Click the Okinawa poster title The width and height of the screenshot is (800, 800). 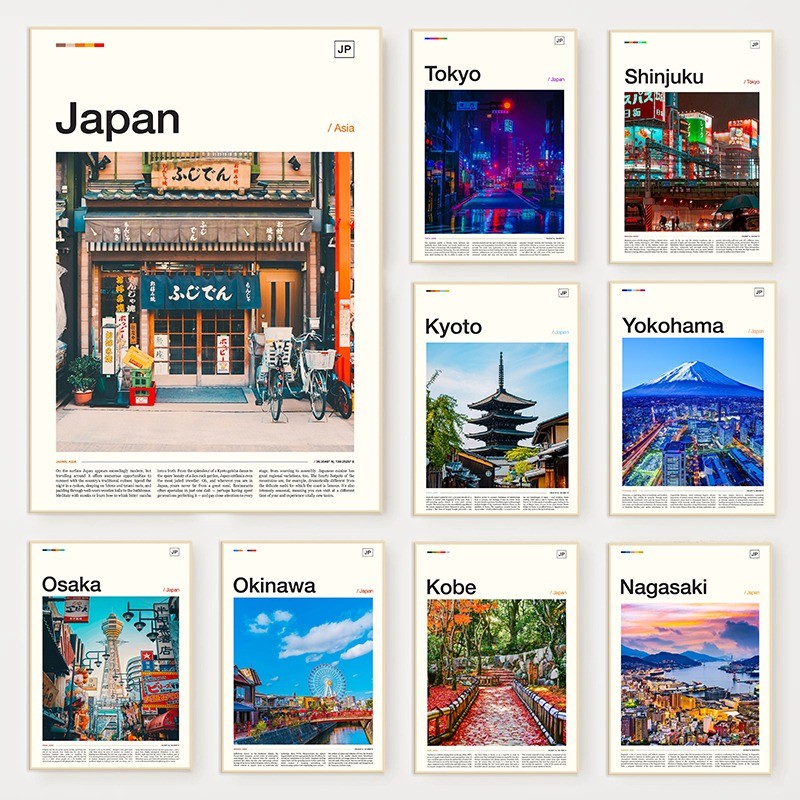coord(274,585)
